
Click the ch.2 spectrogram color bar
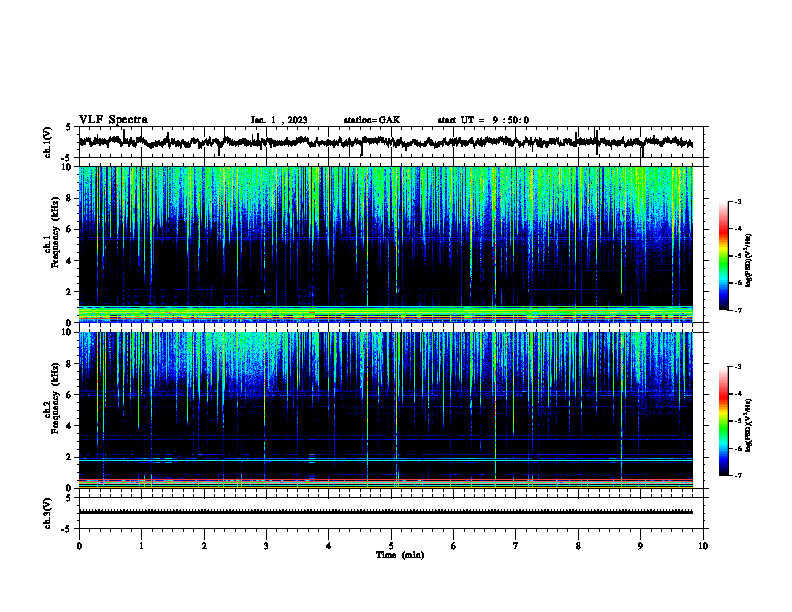click(x=723, y=421)
